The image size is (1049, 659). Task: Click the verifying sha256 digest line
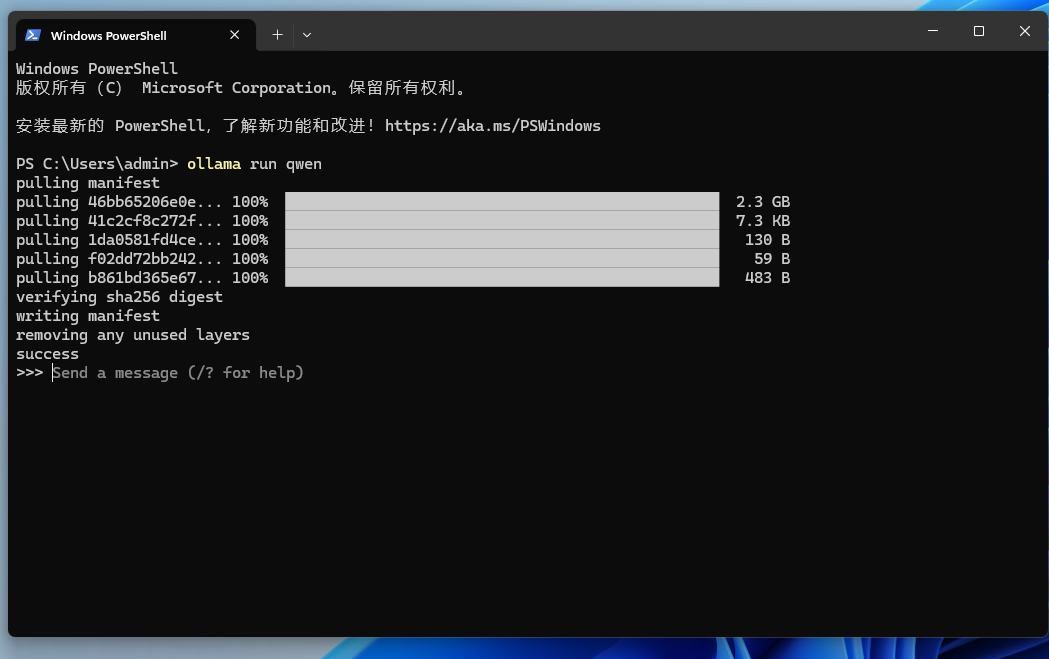pyautogui.click(x=120, y=296)
